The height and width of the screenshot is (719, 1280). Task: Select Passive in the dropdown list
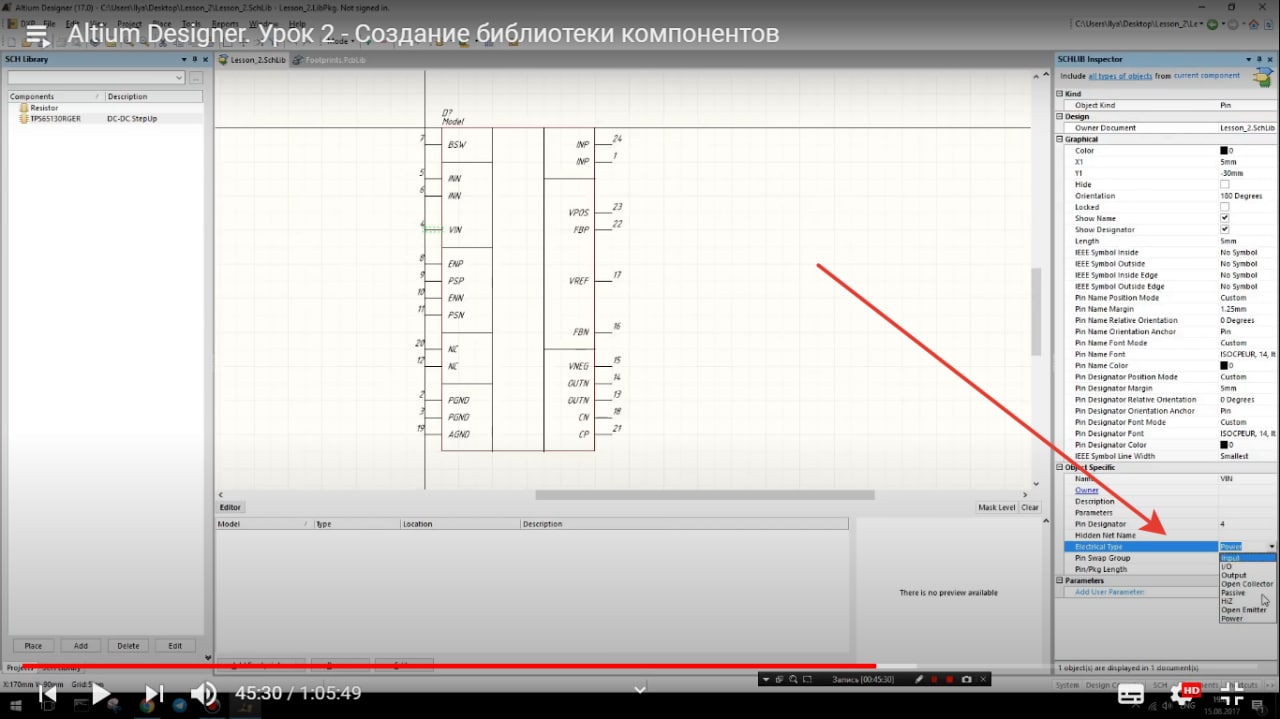pos(1247,593)
